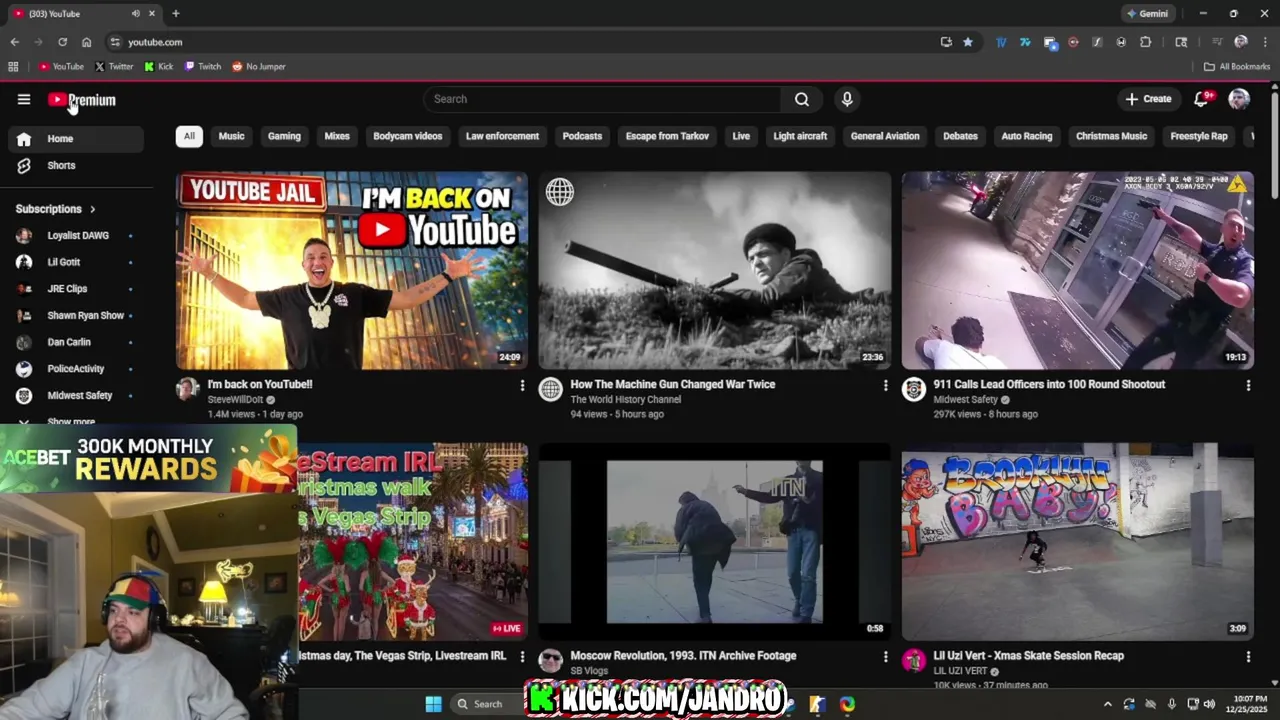
Task: Select the Freestyle Rap chip
Action: tap(1199, 136)
